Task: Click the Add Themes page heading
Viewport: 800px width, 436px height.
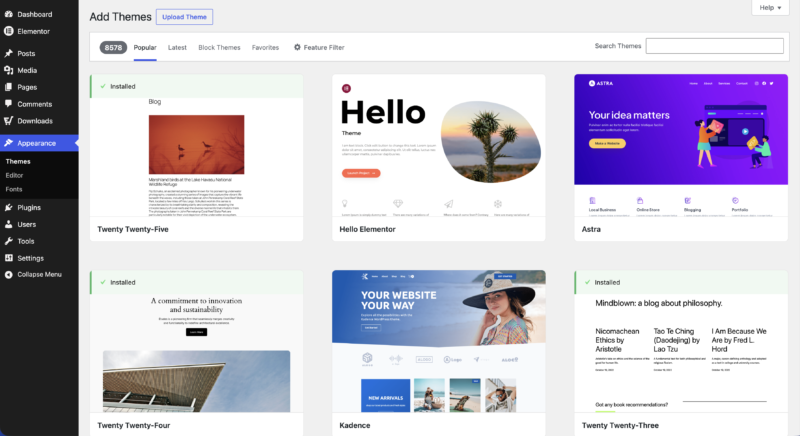Action: point(120,17)
